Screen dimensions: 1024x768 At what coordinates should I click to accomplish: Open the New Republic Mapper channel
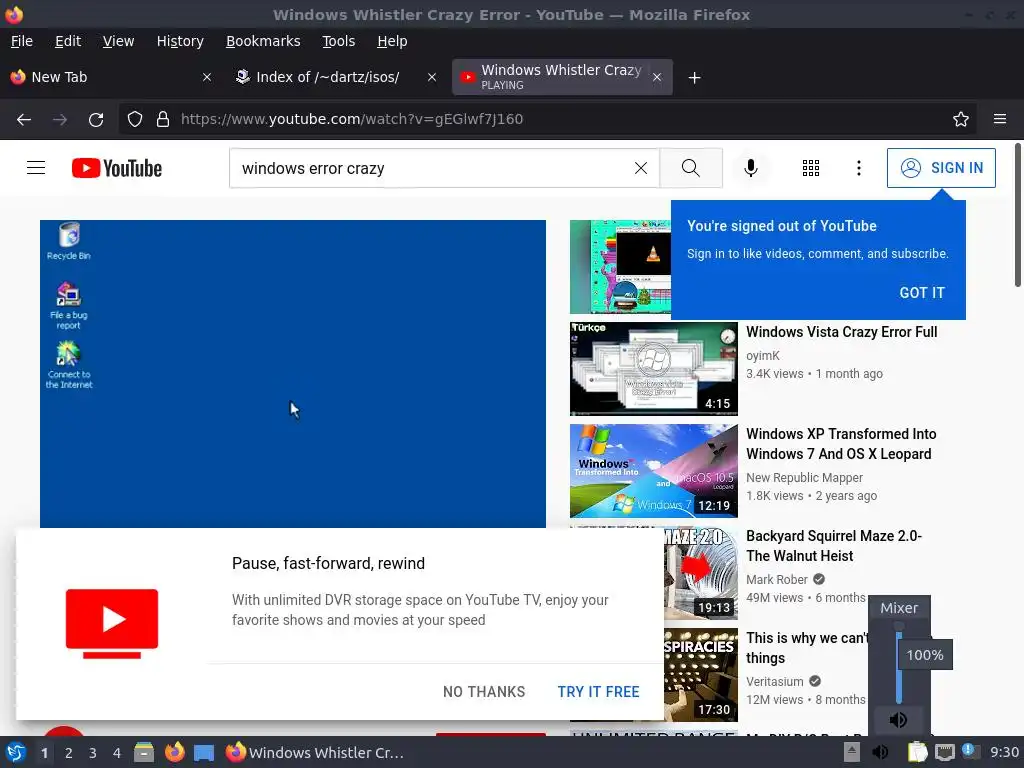(805, 478)
